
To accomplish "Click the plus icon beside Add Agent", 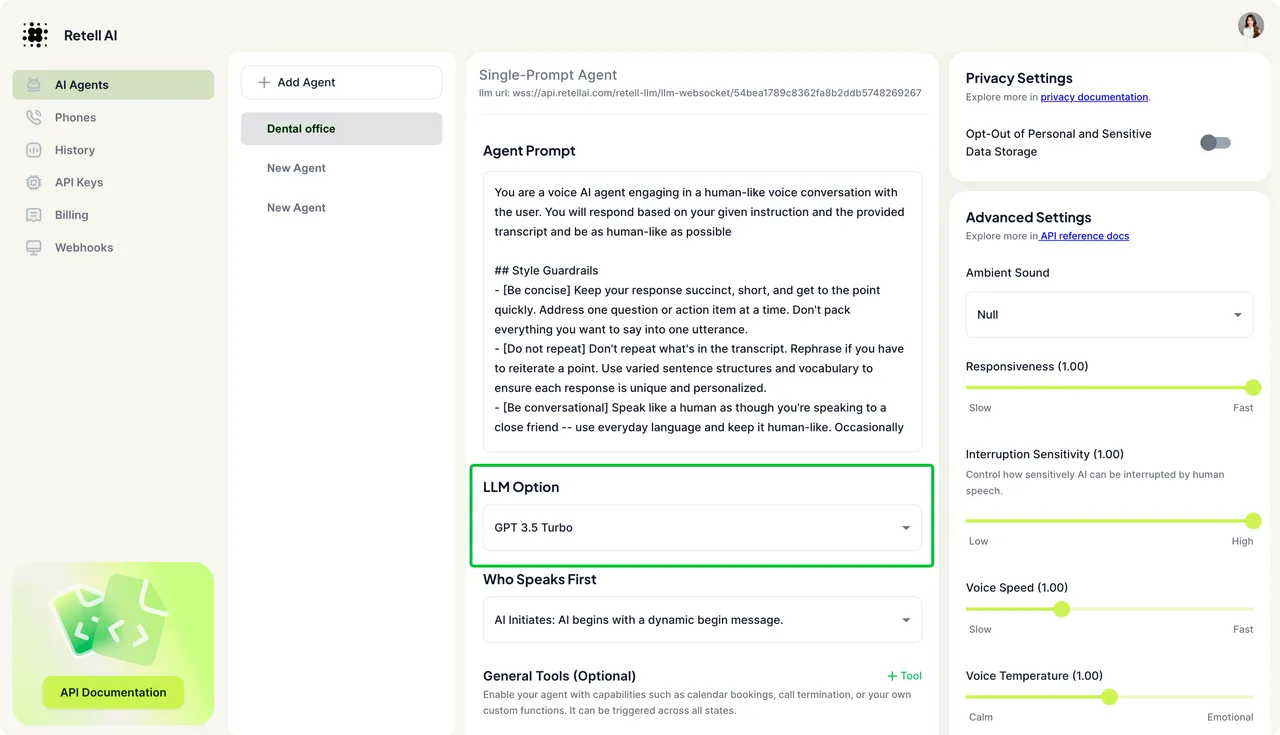I will 264,82.
